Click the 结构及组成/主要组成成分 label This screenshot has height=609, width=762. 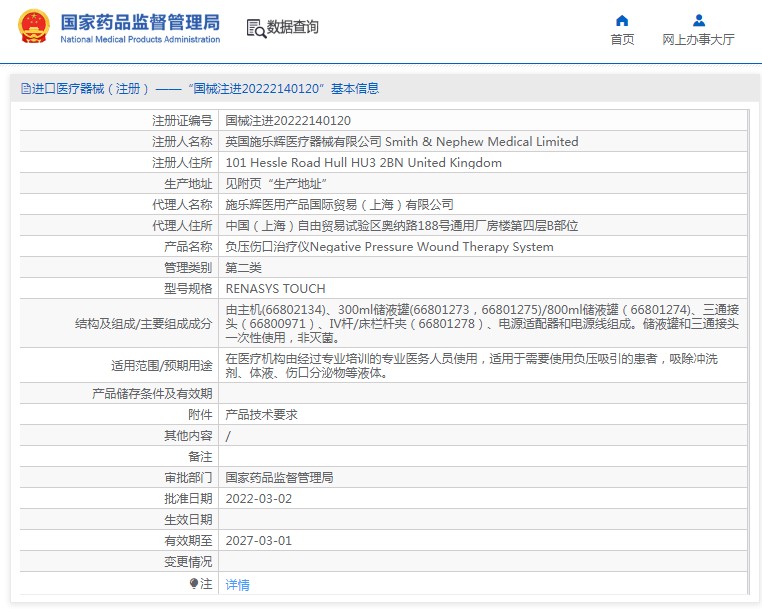143,324
